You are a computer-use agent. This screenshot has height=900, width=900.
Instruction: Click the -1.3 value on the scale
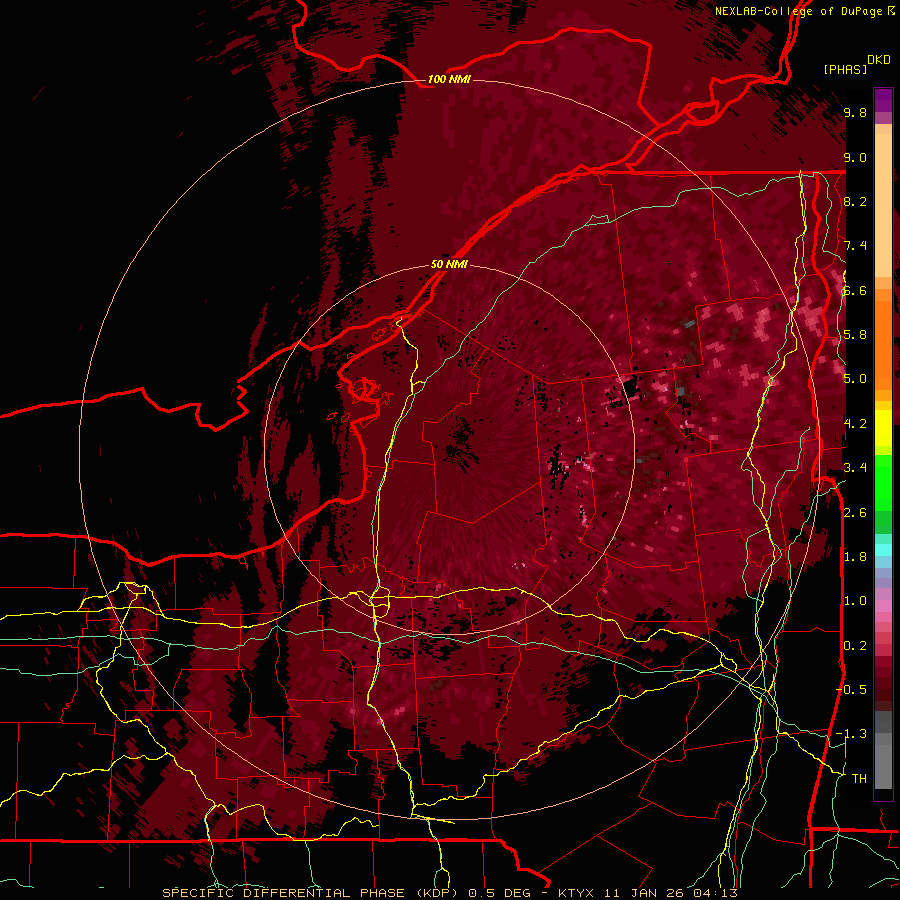pos(851,734)
